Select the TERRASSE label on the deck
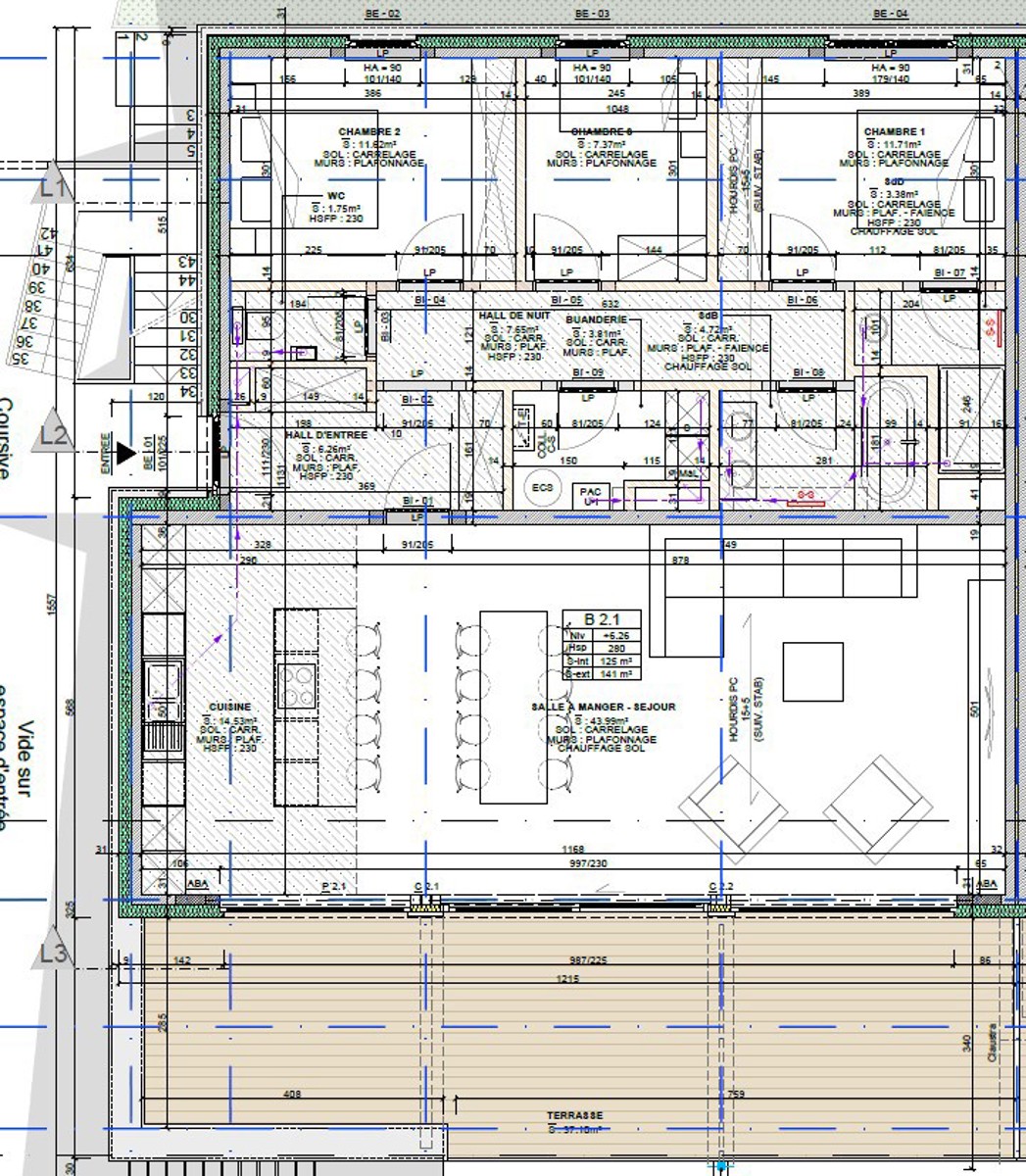The image size is (1026, 1176). coord(574,1115)
